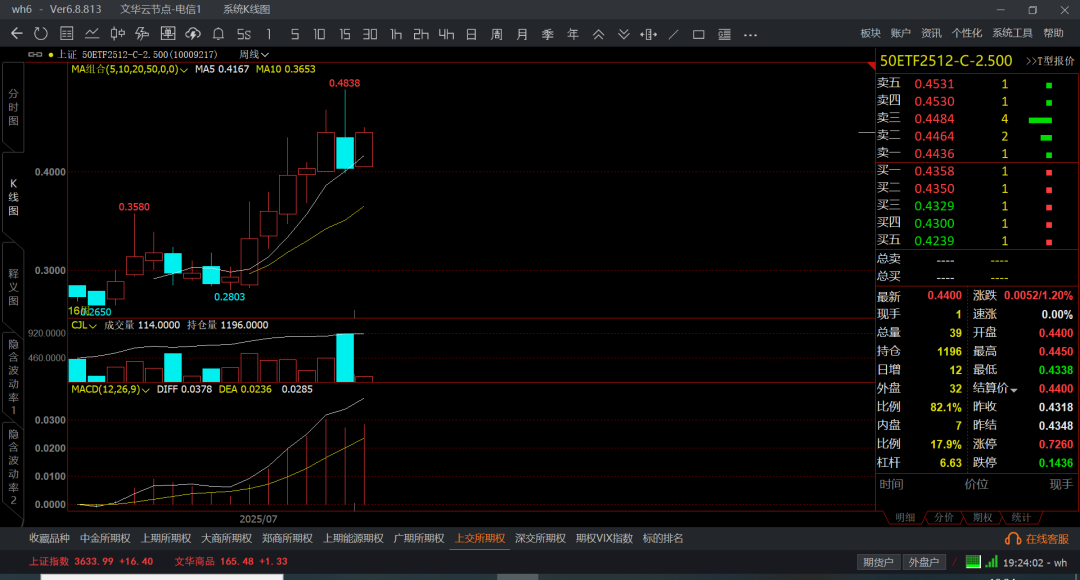
Task: Open the T型报价 link
Action: pos(1050,61)
